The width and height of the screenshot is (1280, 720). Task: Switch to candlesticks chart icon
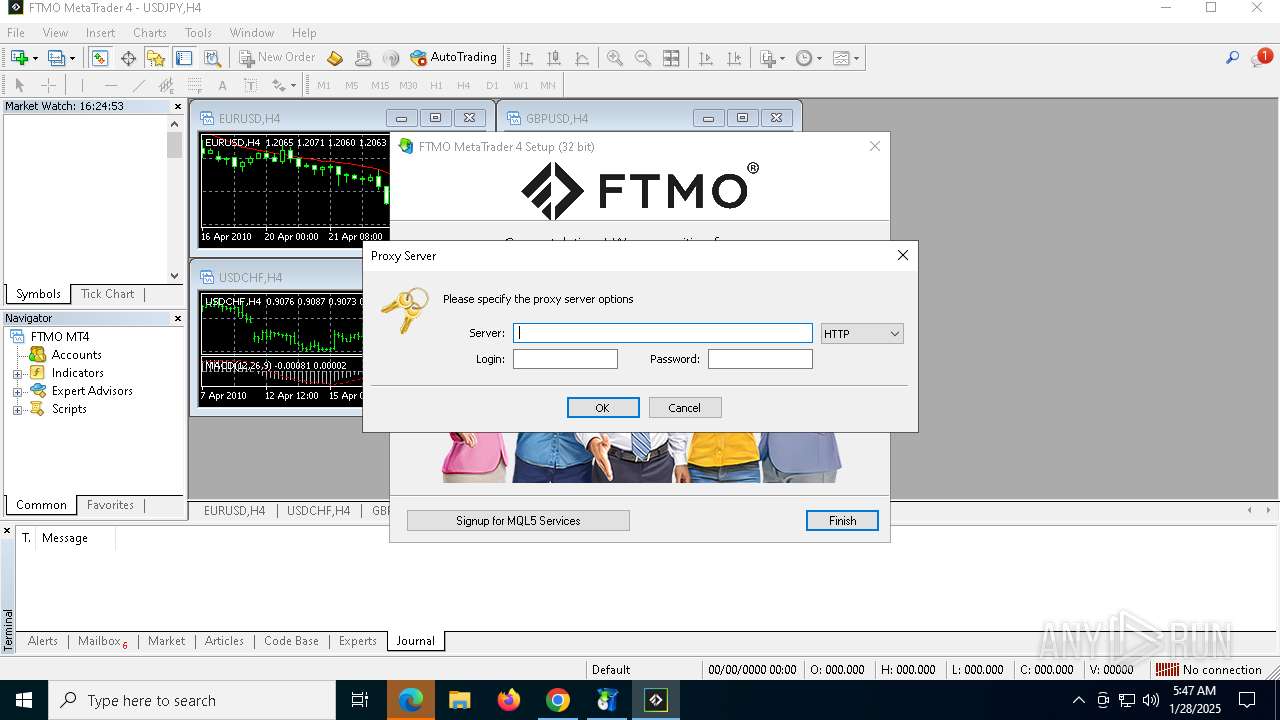[554, 58]
